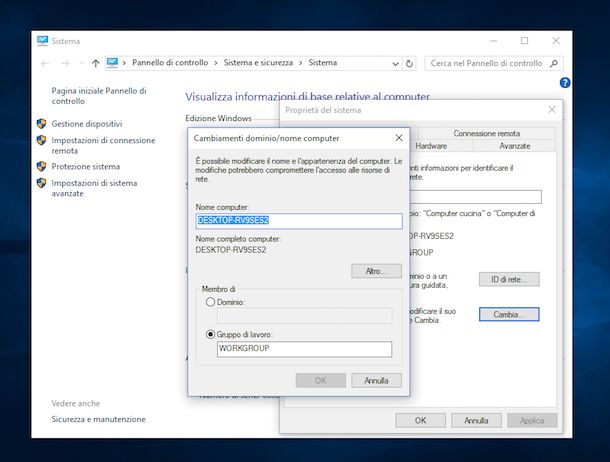Click the Altro... button
The image size is (610, 462).
click(376, 271)
